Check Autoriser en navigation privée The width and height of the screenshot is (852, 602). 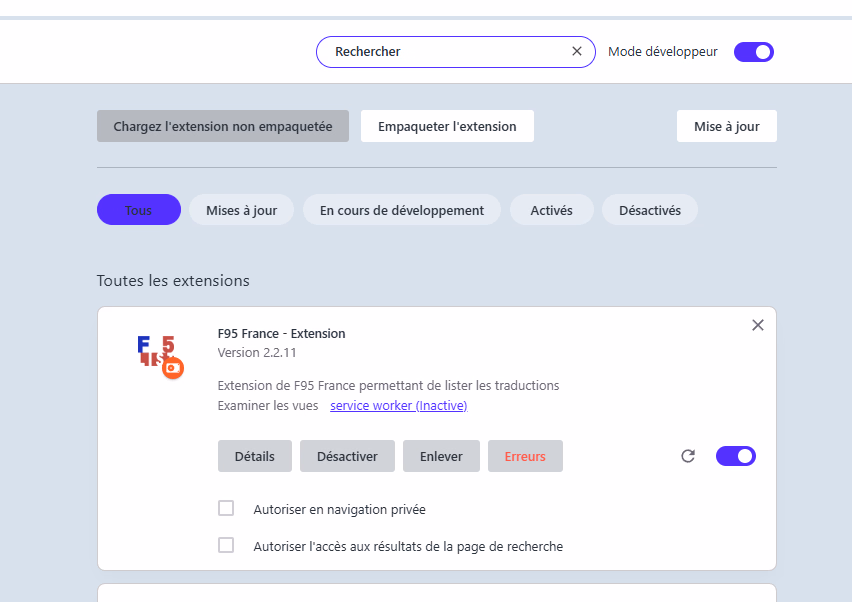point(226,509)
